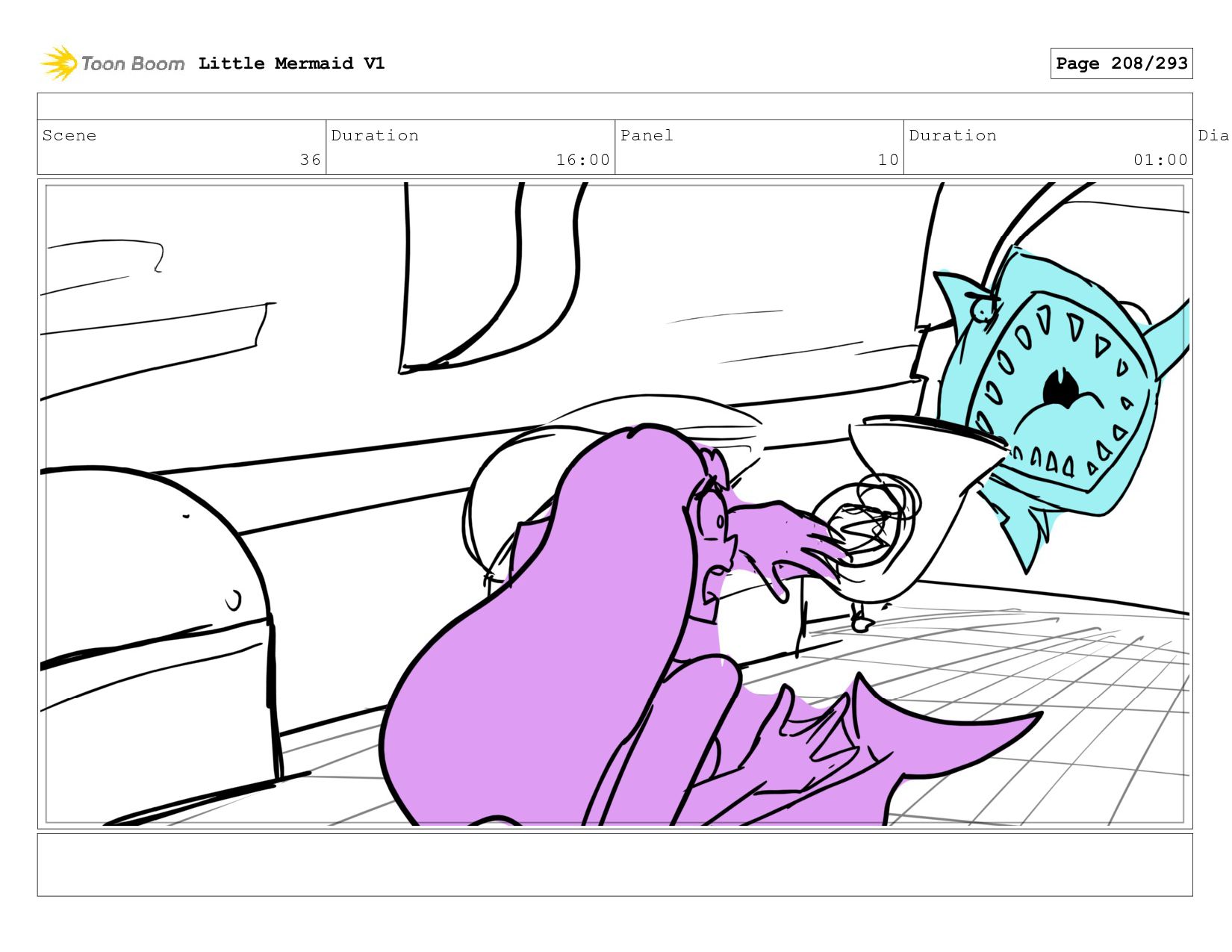Select the panel number '10'
Viewport: 1232px width, 952px height.
[889, 160]
